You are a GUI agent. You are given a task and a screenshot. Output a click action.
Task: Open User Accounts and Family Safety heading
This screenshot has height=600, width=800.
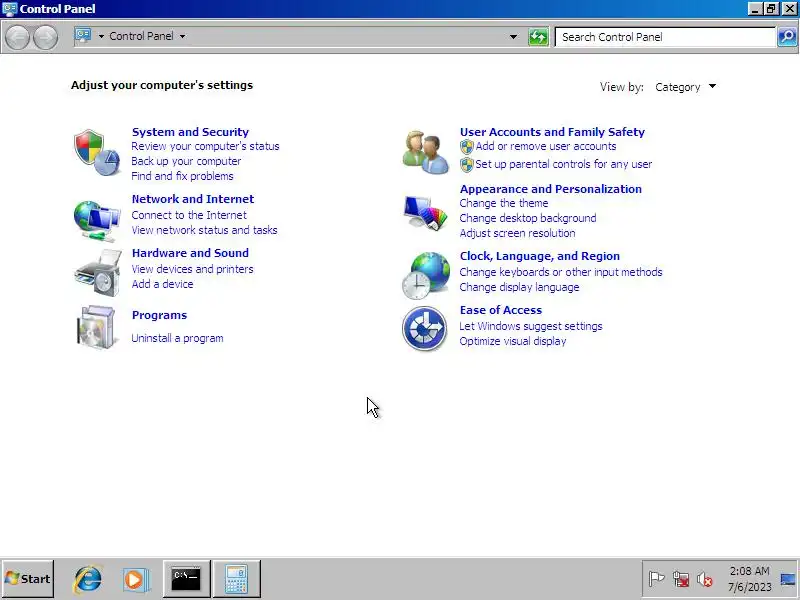(552, 132)
